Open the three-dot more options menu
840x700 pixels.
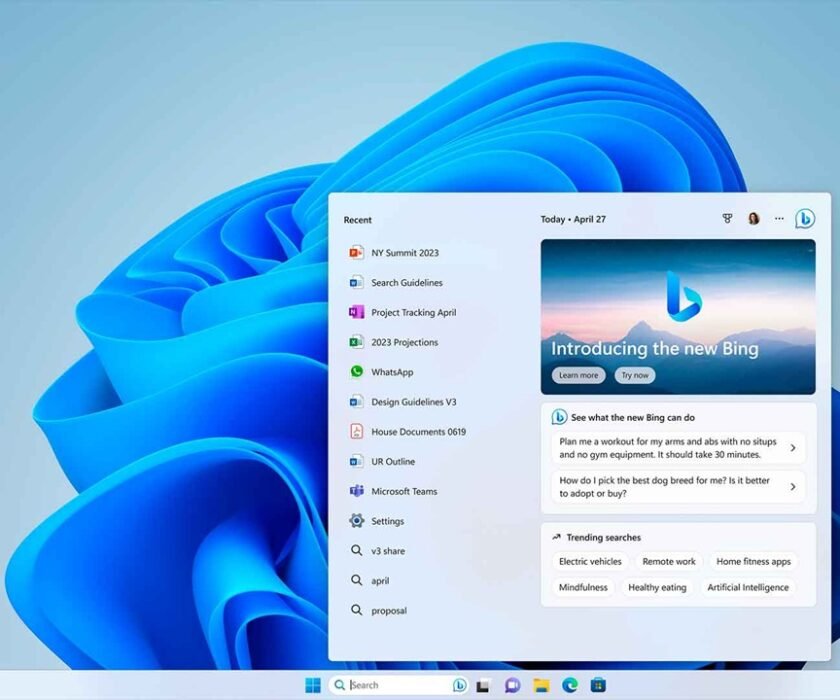(779, 219)
